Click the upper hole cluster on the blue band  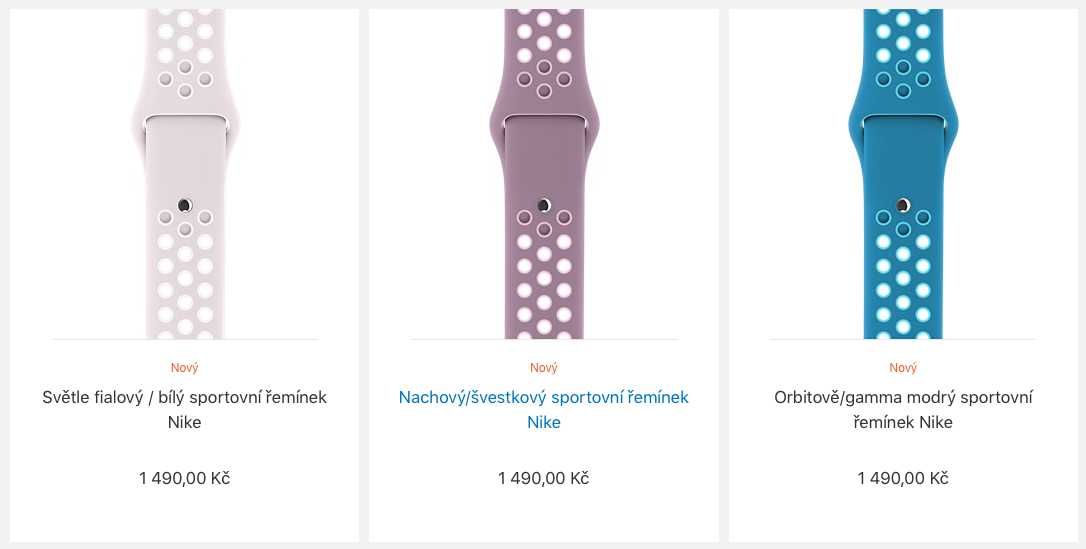(903, 55)
